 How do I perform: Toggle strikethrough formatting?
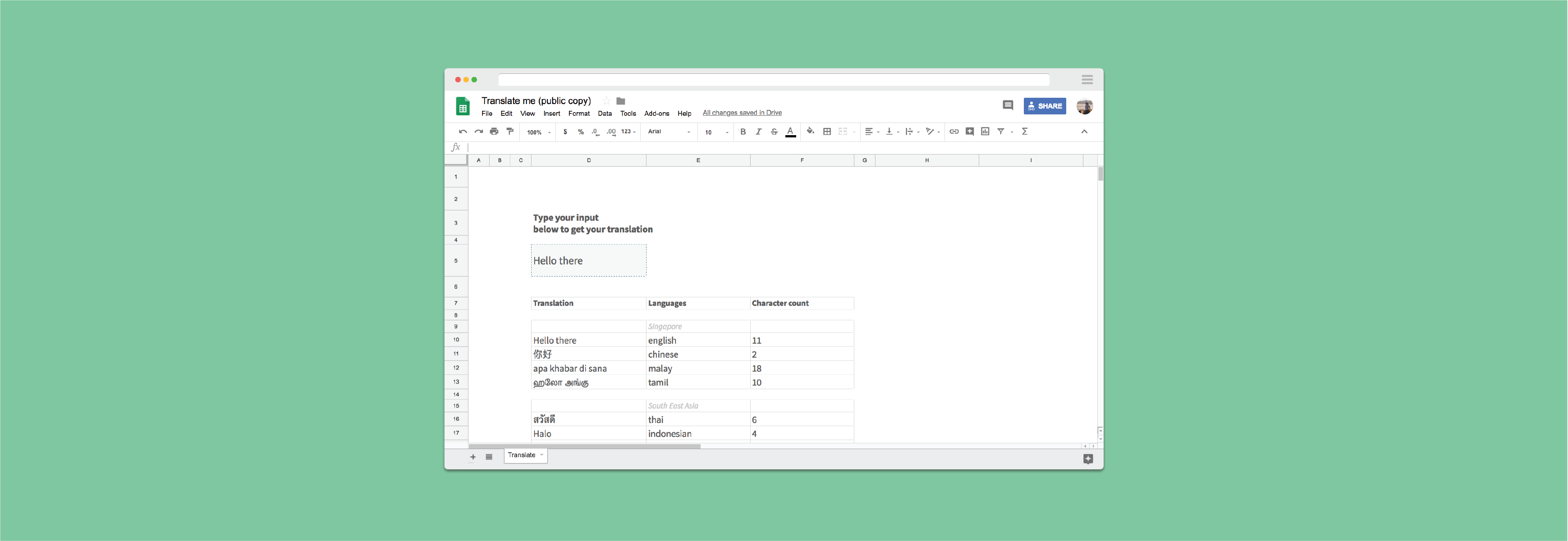pos(774,131)
